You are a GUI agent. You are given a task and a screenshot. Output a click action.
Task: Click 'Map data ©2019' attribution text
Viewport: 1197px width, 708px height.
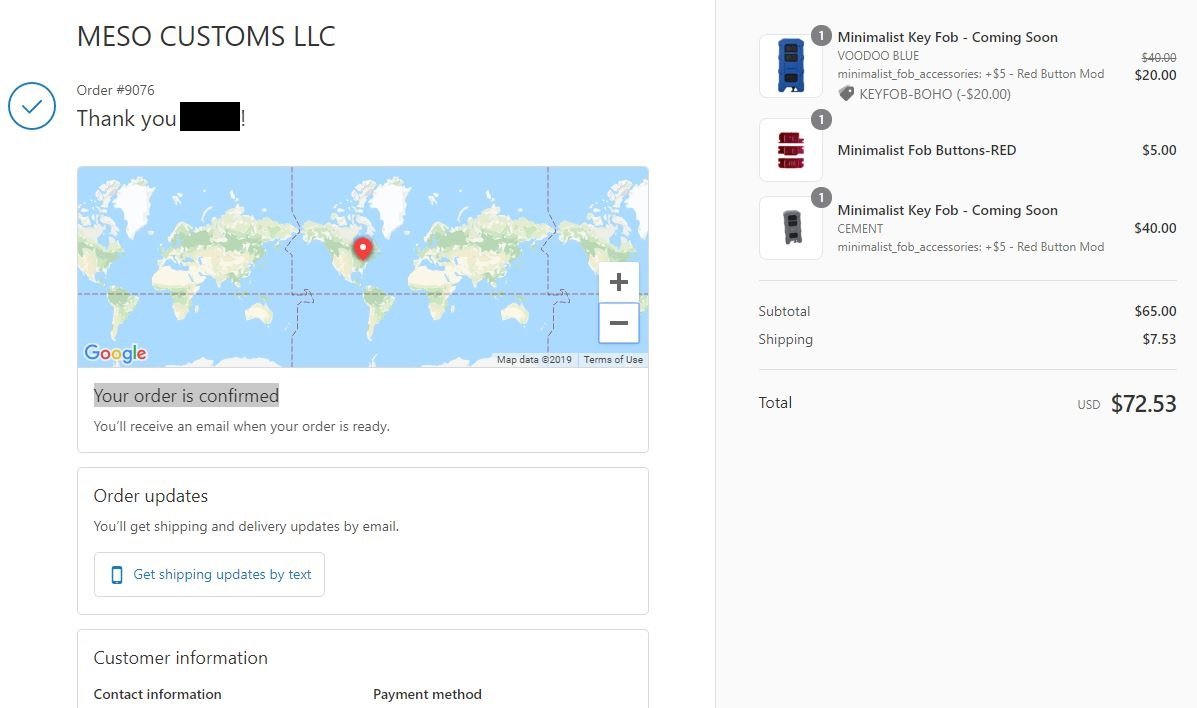pos(534,360)
